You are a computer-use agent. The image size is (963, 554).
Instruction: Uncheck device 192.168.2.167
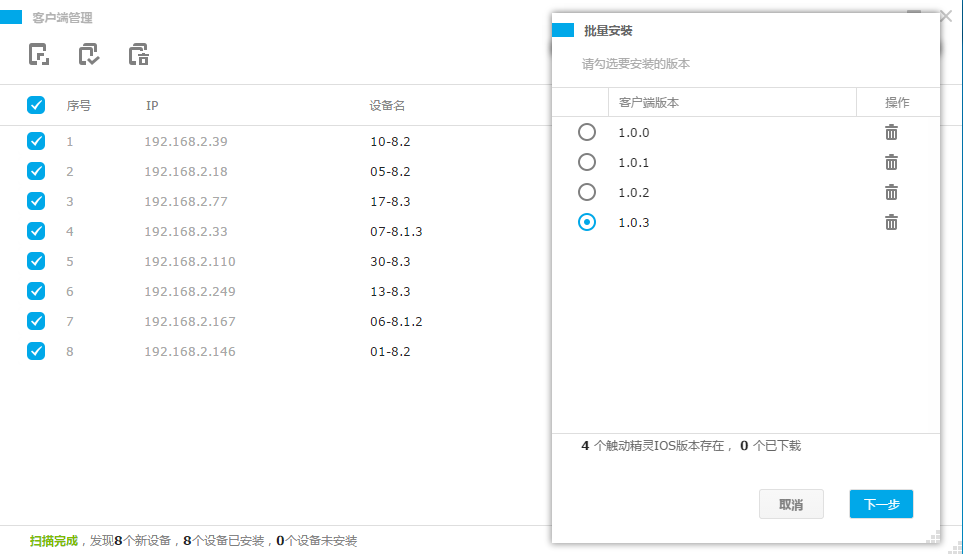click(36, 321)
